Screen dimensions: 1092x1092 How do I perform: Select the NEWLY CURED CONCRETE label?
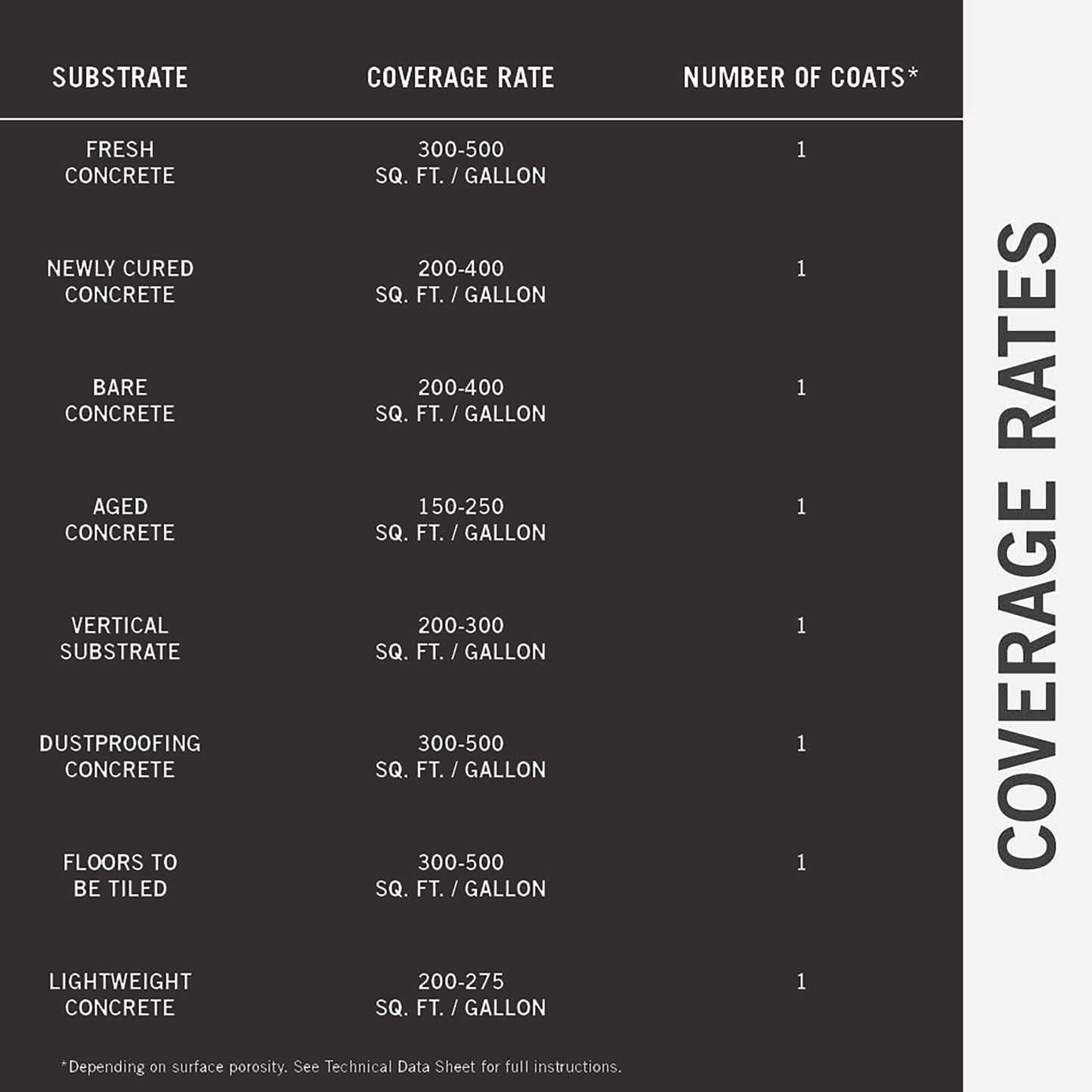120,281
